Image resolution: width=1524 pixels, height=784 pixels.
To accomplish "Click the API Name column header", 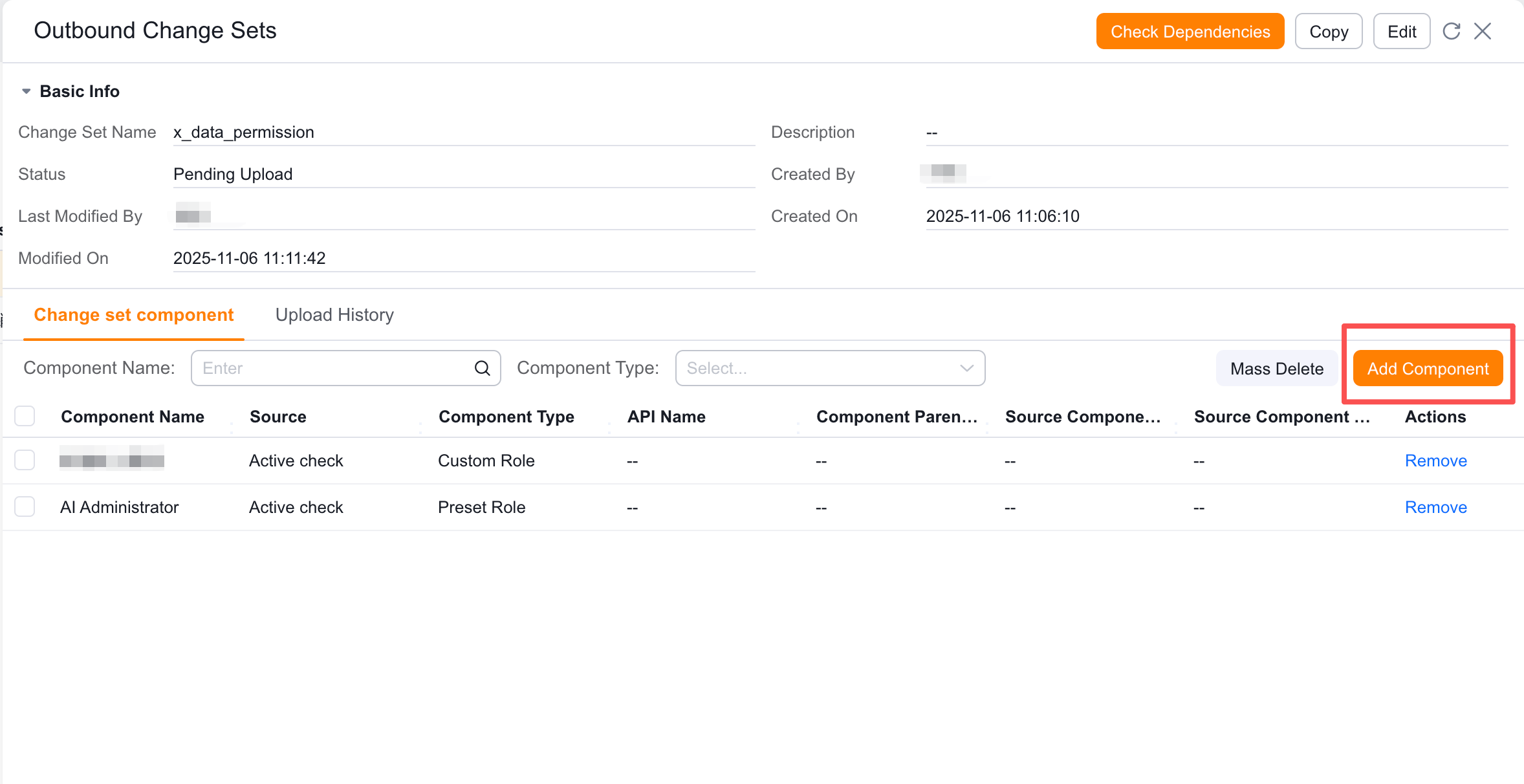I will [x=666, y=417].
